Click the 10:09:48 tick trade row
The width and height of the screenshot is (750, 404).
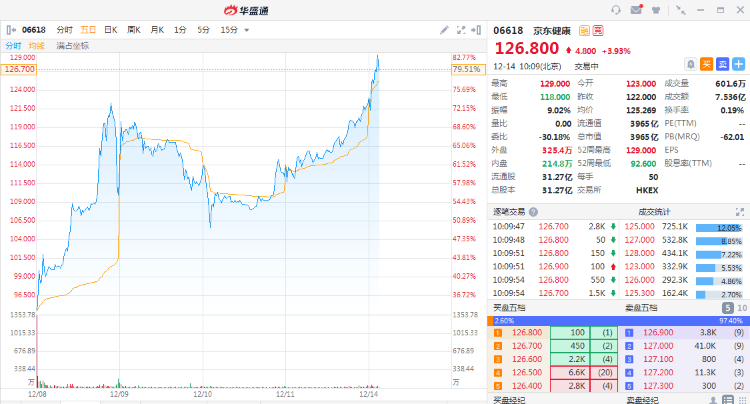pos(554,240)
